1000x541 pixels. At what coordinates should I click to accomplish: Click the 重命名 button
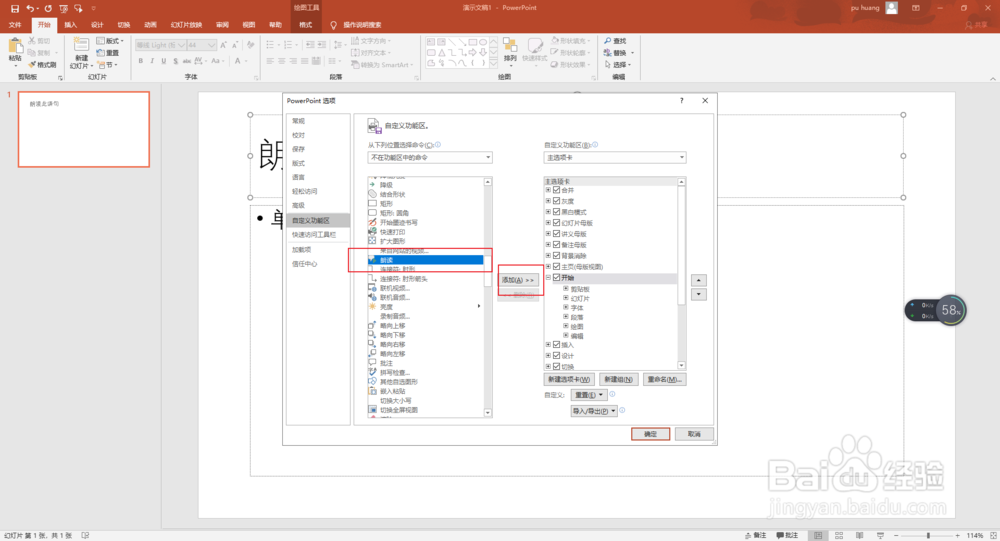665,379
